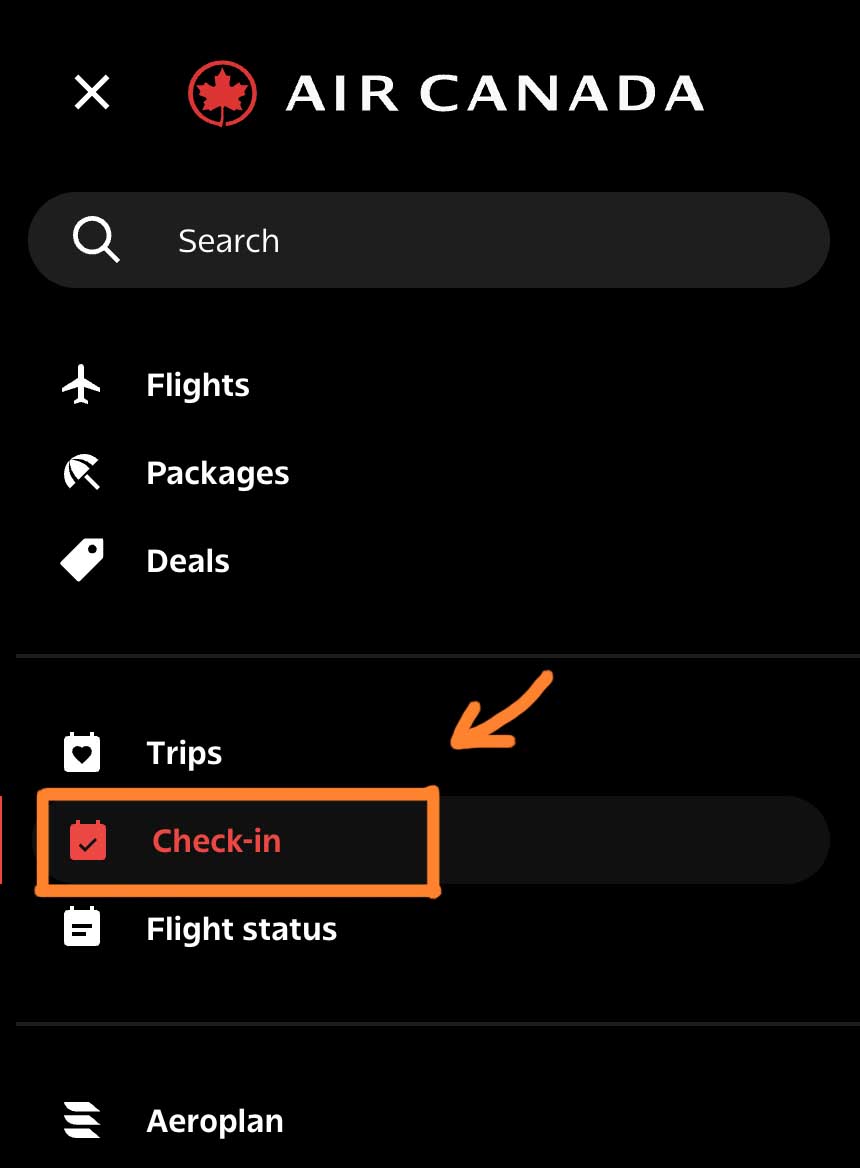
Task: Select the highlighted Check-in option
Action: pyautogui.click(x=216, y=840)
